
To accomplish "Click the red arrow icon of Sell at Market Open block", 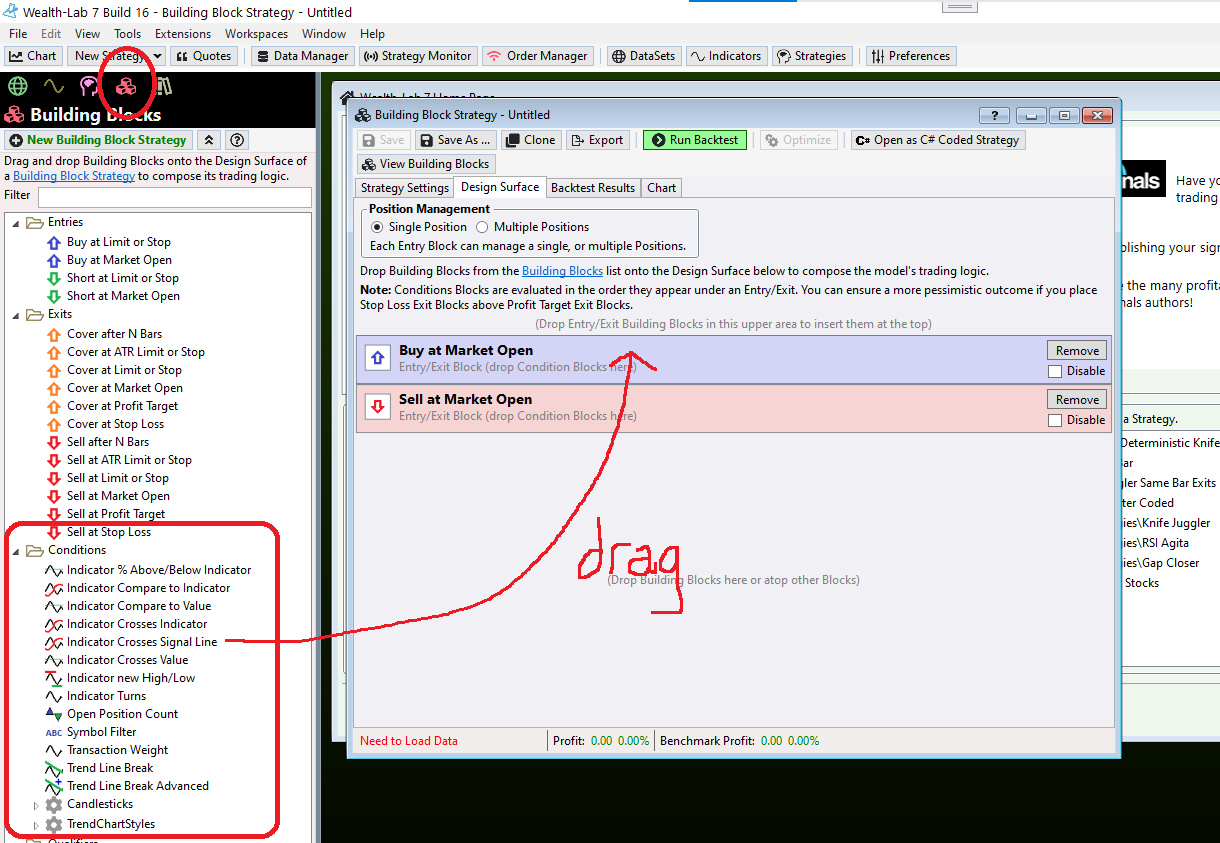I will 378,407.
